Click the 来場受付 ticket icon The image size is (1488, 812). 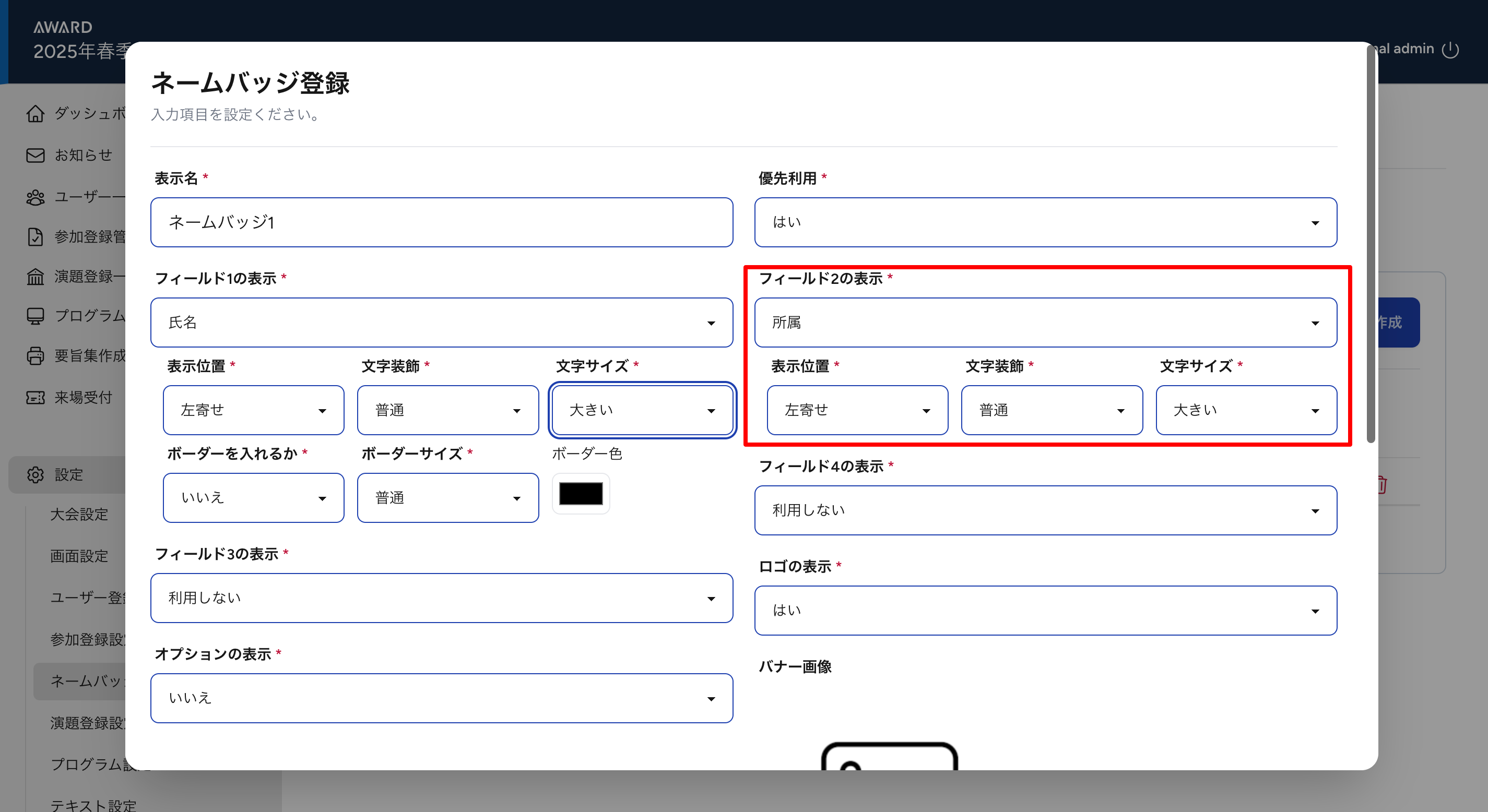[35, 398]
